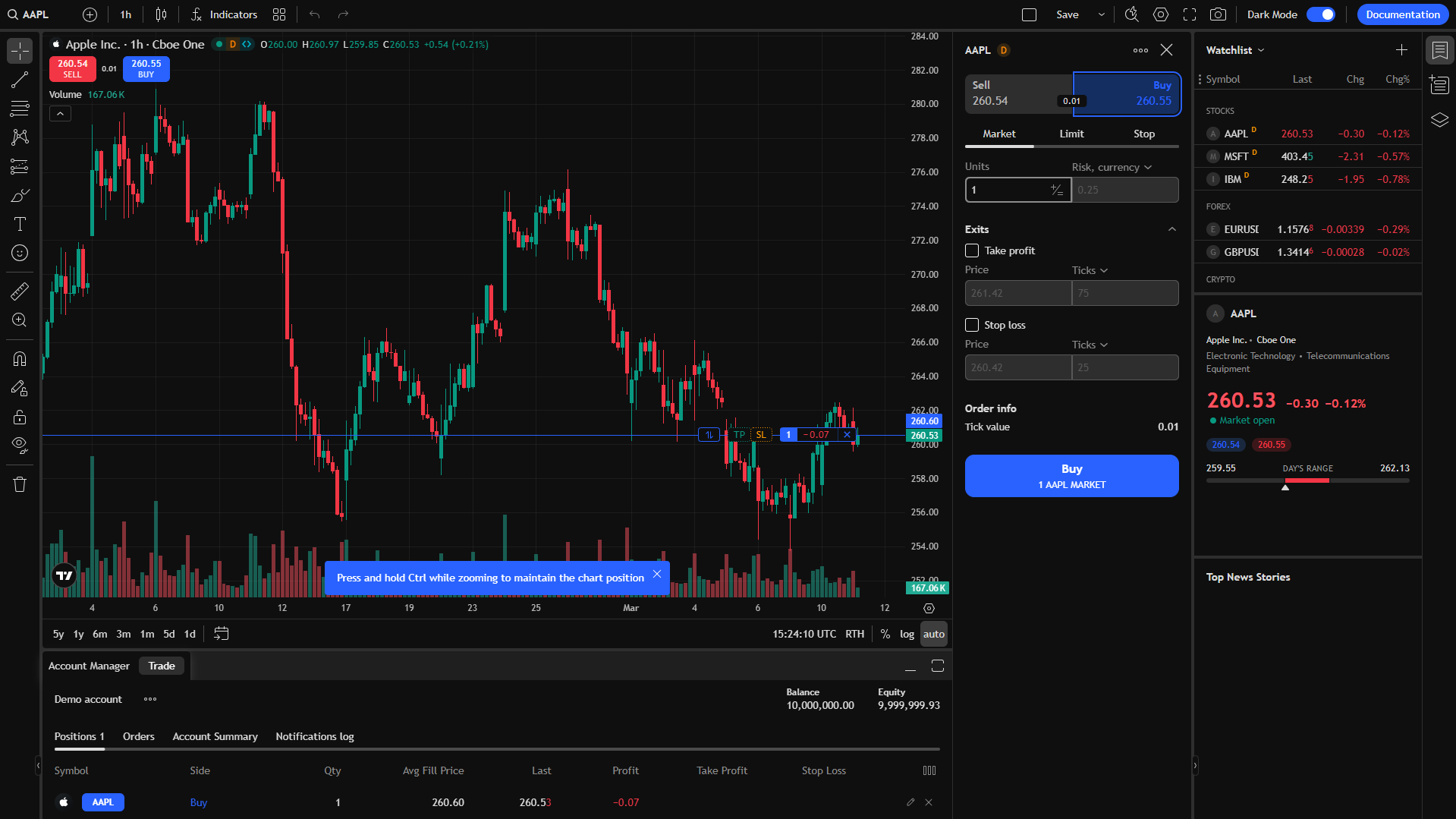Image resolution: width=1456 pixels, height=819 pixels.
Task: Open the Watchlist panel icon in right sidebar
Action: coord(1439,50)
